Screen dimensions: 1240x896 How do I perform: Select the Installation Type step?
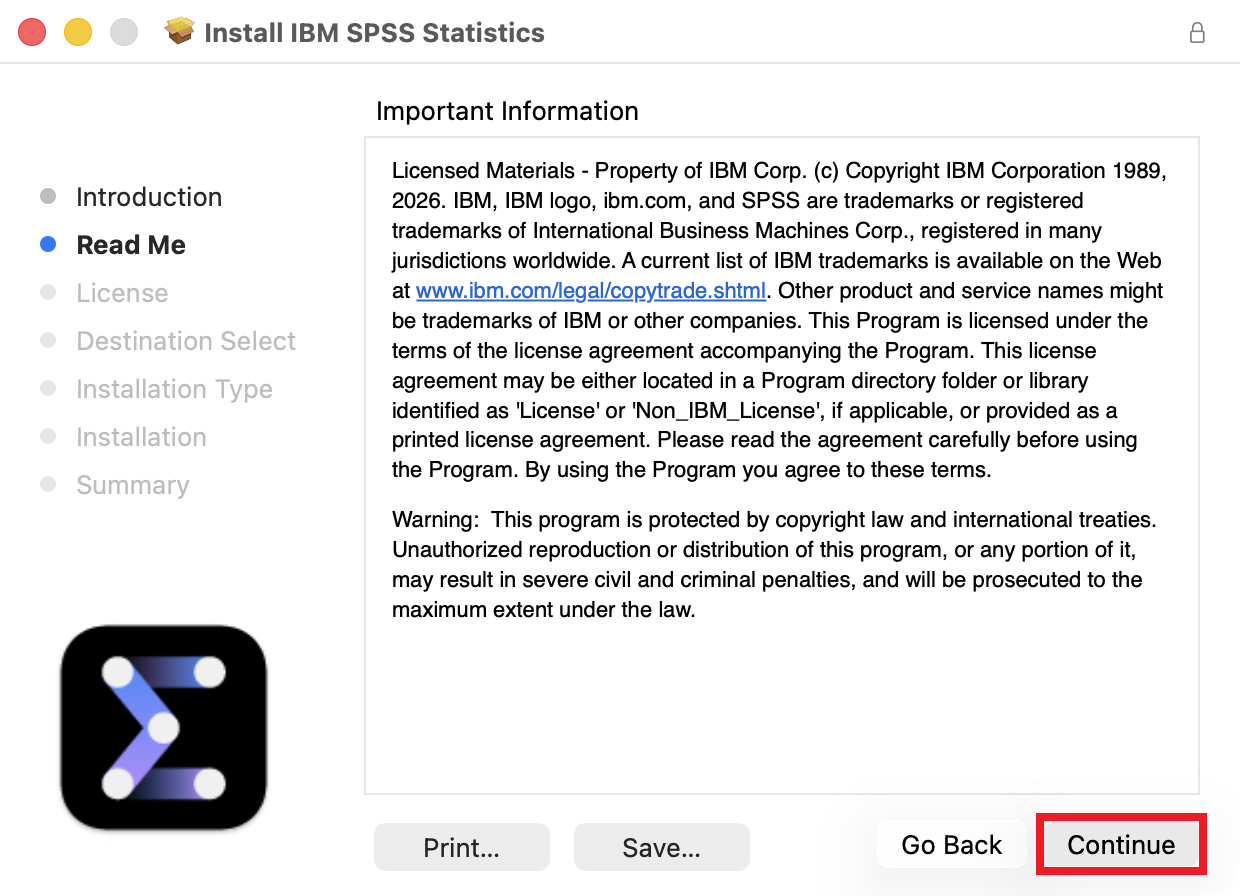click(174, 389)
